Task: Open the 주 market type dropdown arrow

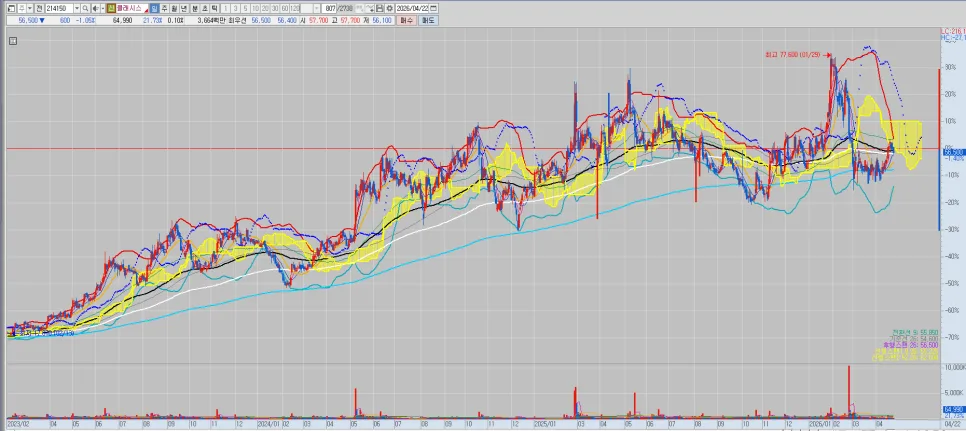Action: [x=30, y=9]
